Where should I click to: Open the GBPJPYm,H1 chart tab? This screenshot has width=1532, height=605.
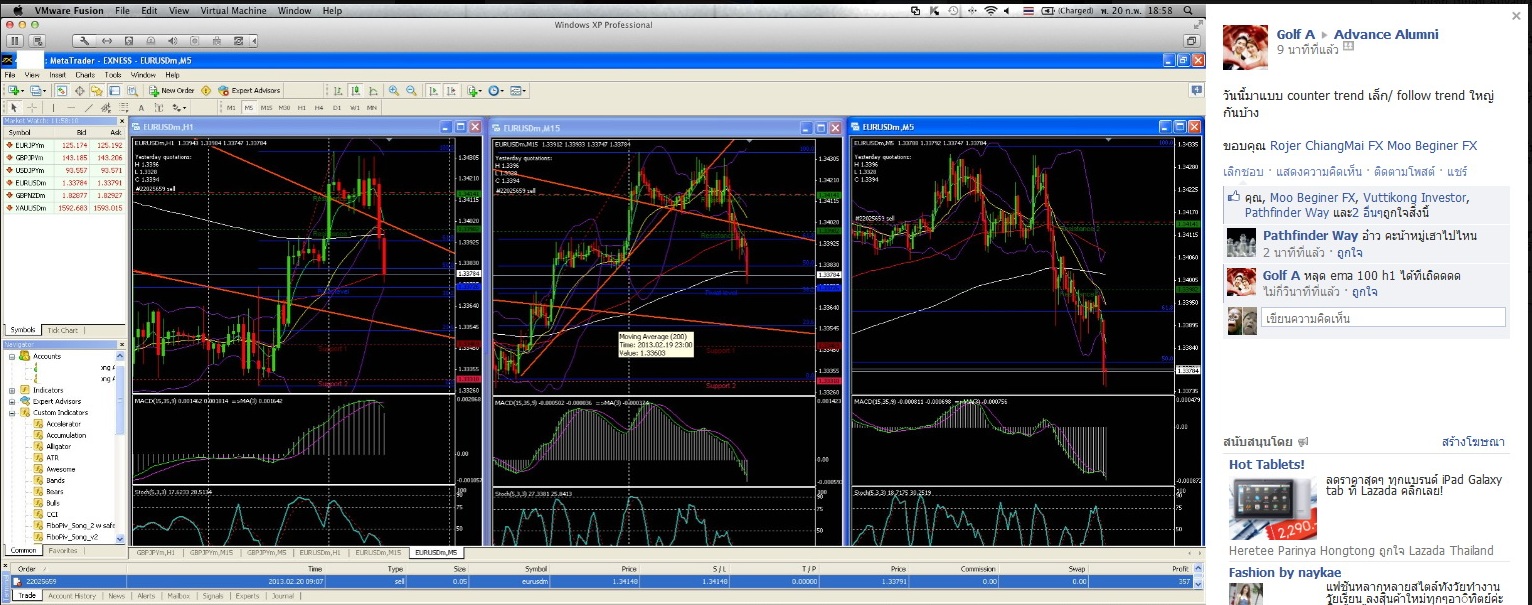coord(156,552)
